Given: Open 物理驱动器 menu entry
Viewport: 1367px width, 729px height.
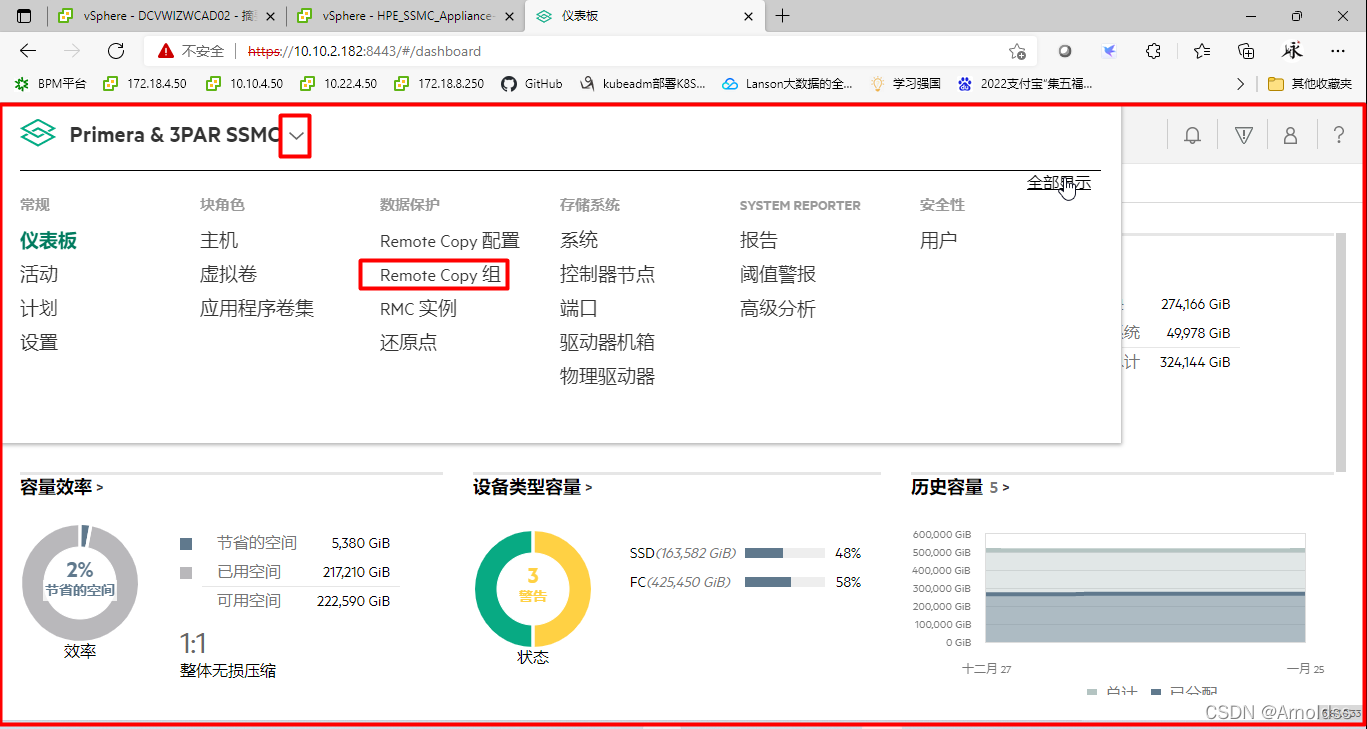Looking at the screenshot, I should pyautogui.click(x=607, y=377).
